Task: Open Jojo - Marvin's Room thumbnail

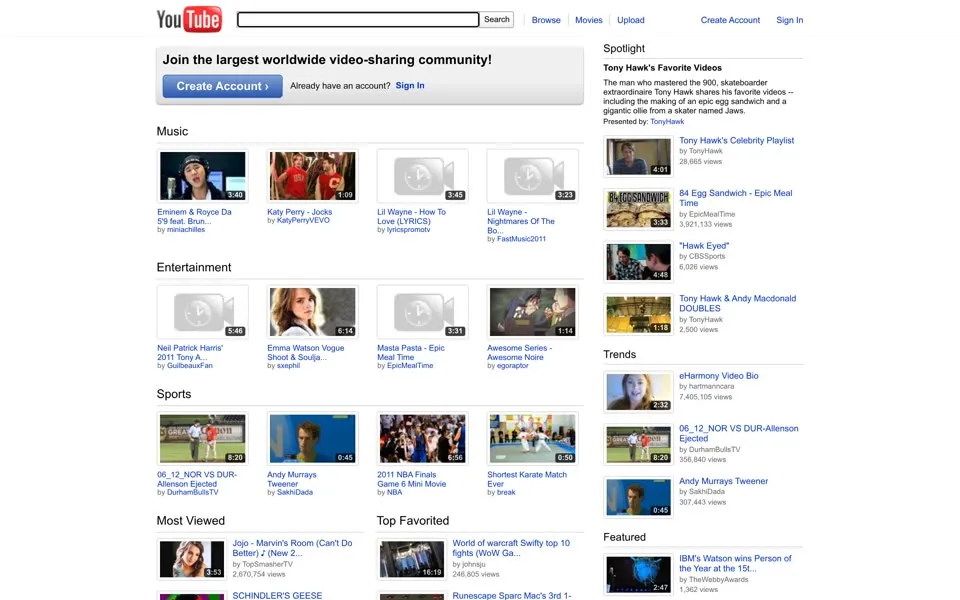Action: [x=192, y=559]
